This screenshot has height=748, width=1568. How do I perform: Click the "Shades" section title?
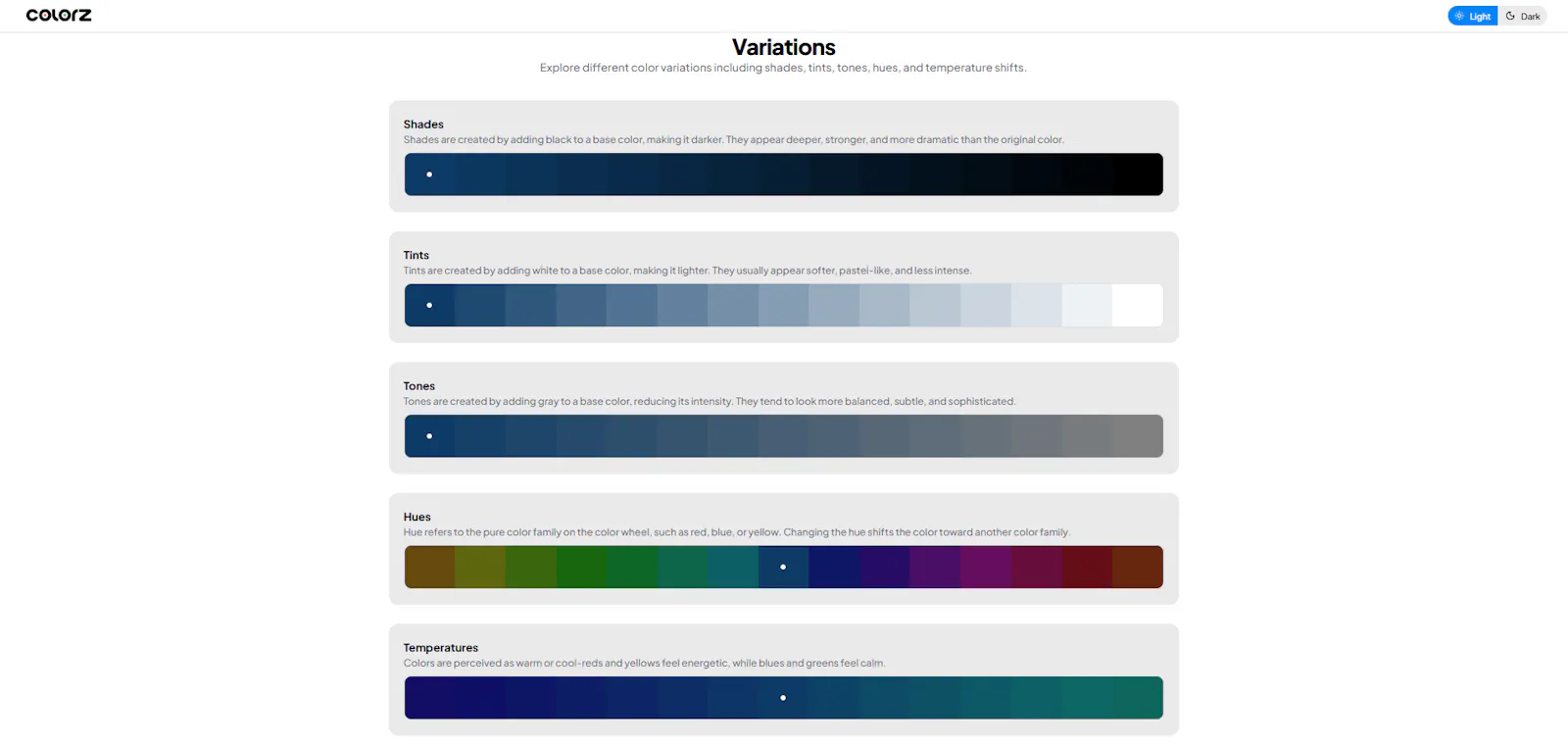coord(423,125)
